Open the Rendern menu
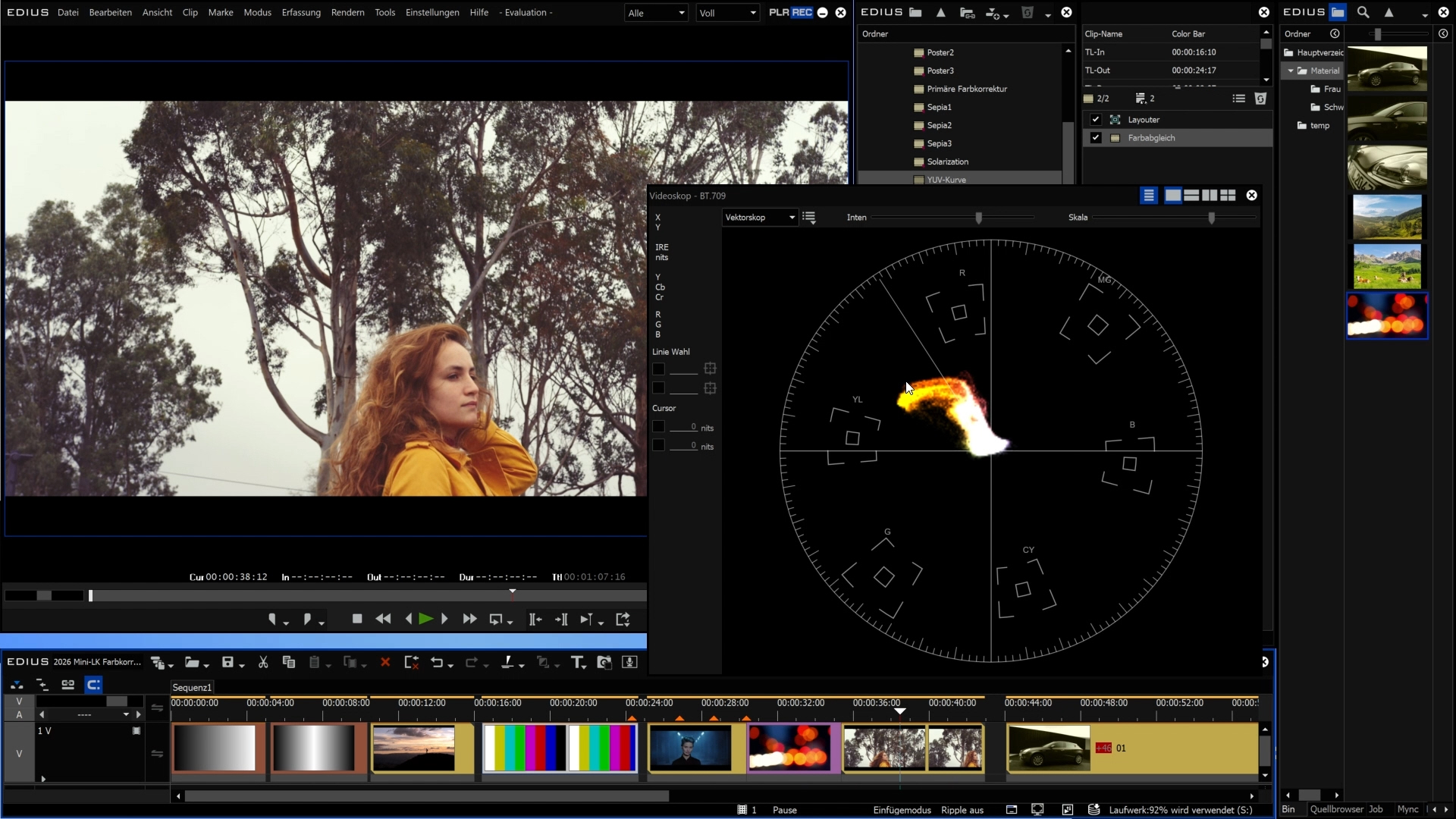This screenshot has height=819, width=1456. [x=347, y=13]
